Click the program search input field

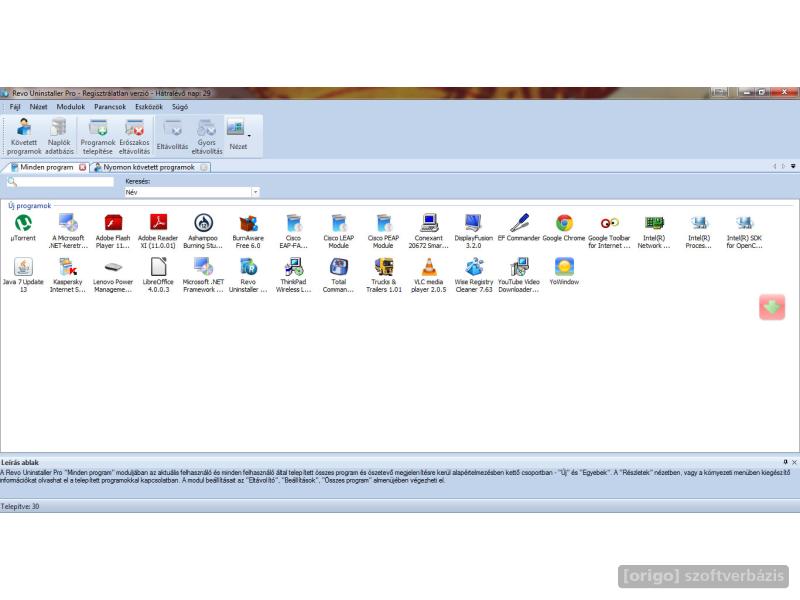[x=60, y=182]
